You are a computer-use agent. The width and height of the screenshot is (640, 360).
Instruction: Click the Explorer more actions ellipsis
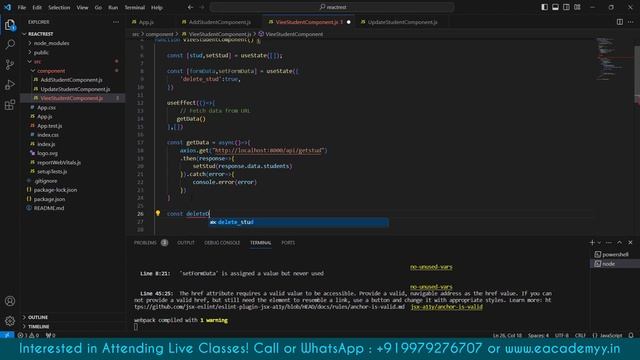[116, 22]
